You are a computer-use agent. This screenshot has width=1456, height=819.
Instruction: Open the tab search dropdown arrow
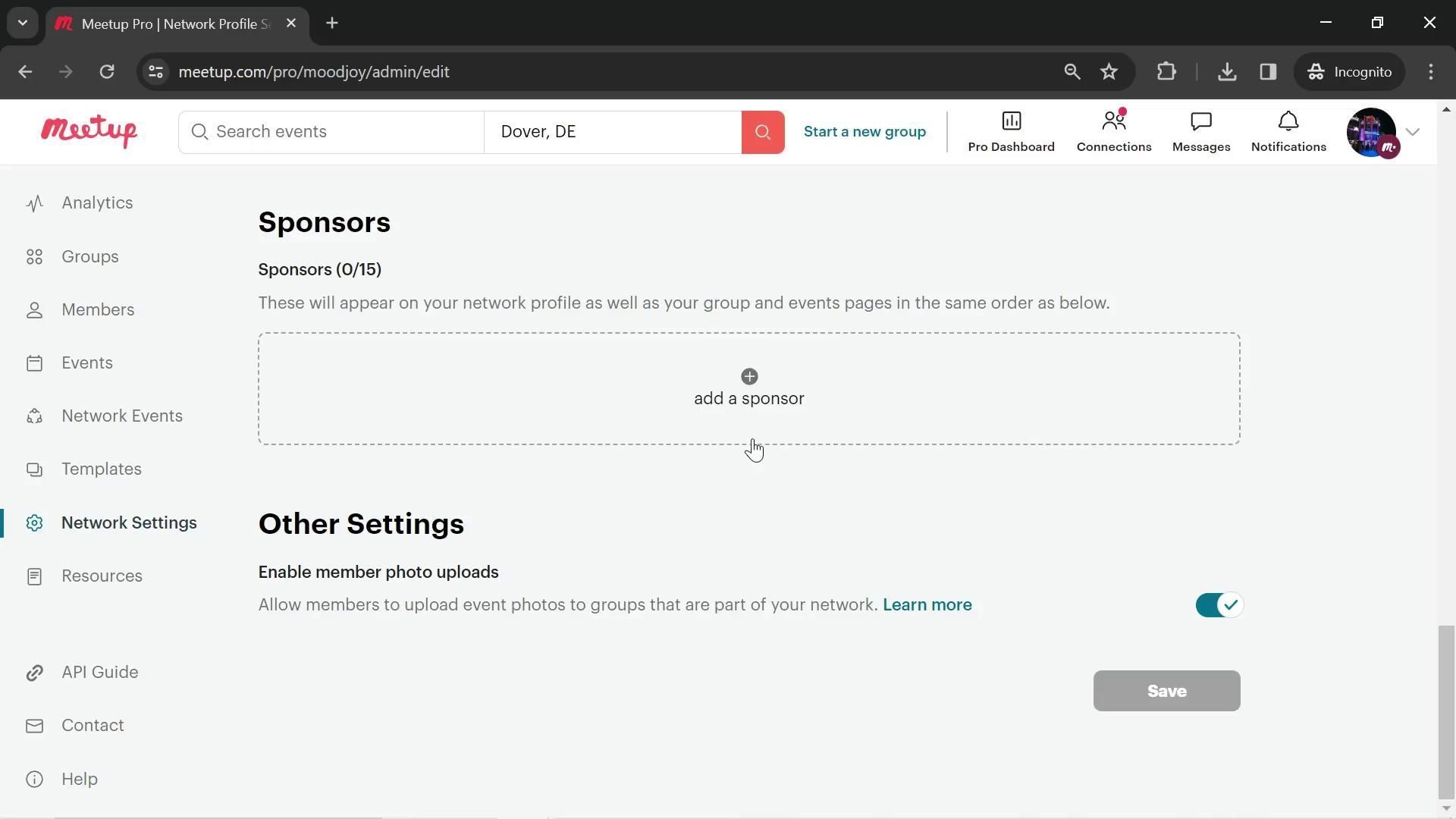pos(23,23)
